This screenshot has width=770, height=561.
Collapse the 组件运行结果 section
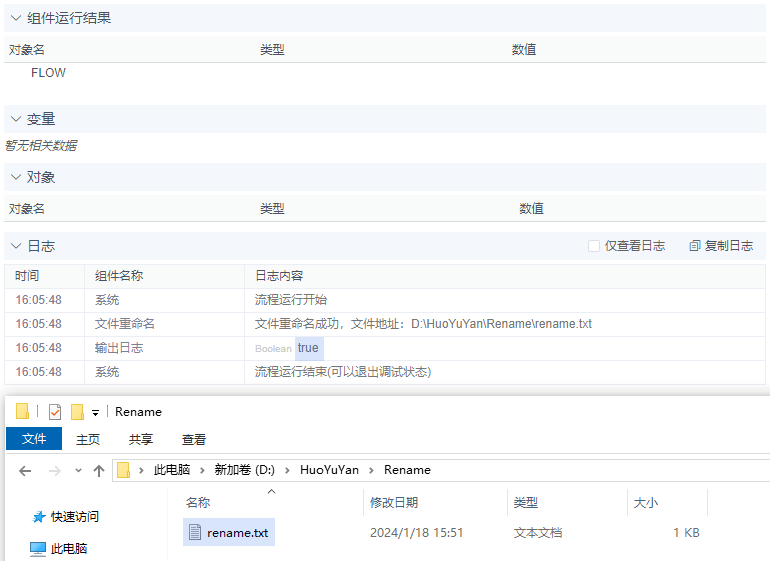(16, 18)
